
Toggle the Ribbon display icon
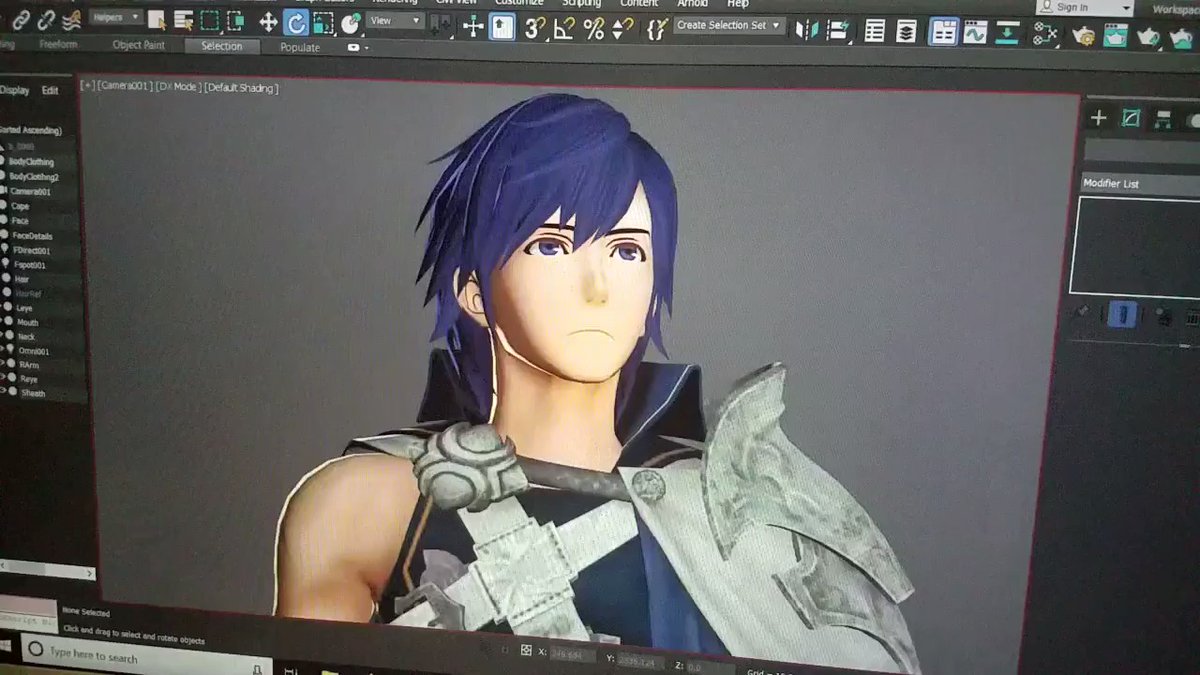click(943, 32)
